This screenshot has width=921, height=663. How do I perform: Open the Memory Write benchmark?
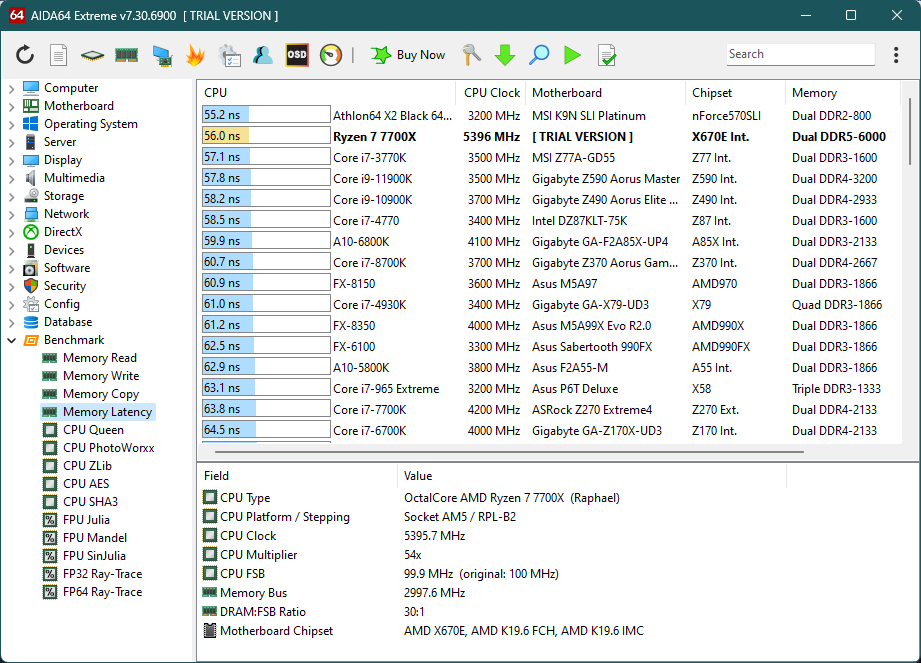coord(101,376)
